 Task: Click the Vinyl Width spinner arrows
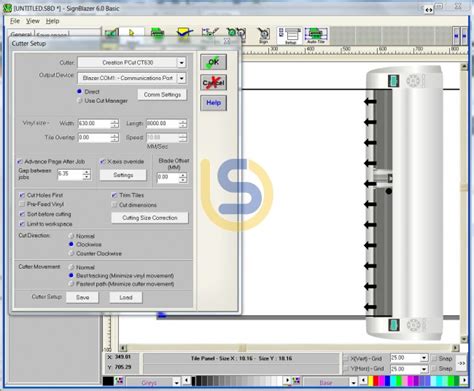coord(114,124)
